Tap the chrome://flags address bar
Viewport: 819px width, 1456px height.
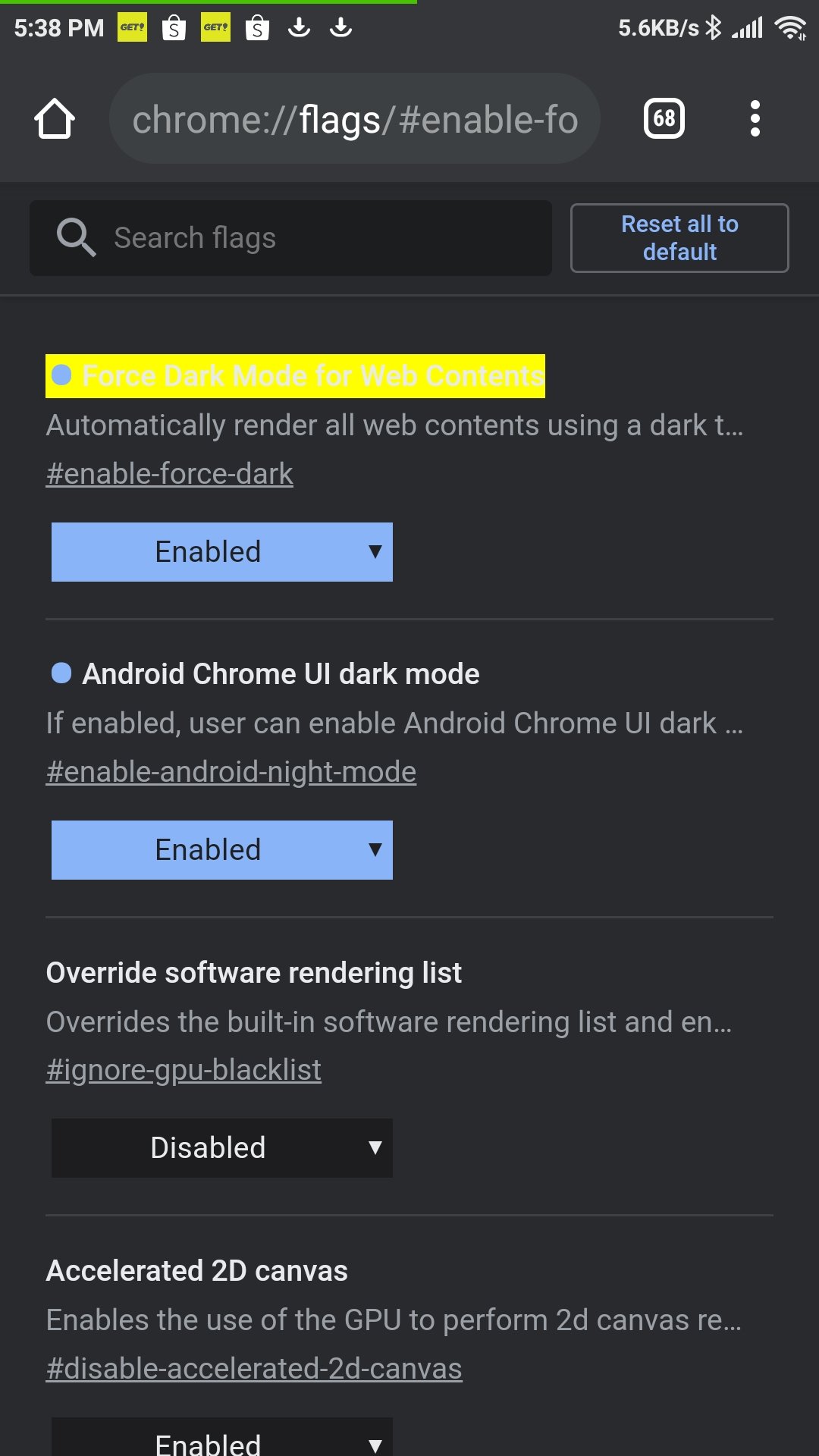355,118
